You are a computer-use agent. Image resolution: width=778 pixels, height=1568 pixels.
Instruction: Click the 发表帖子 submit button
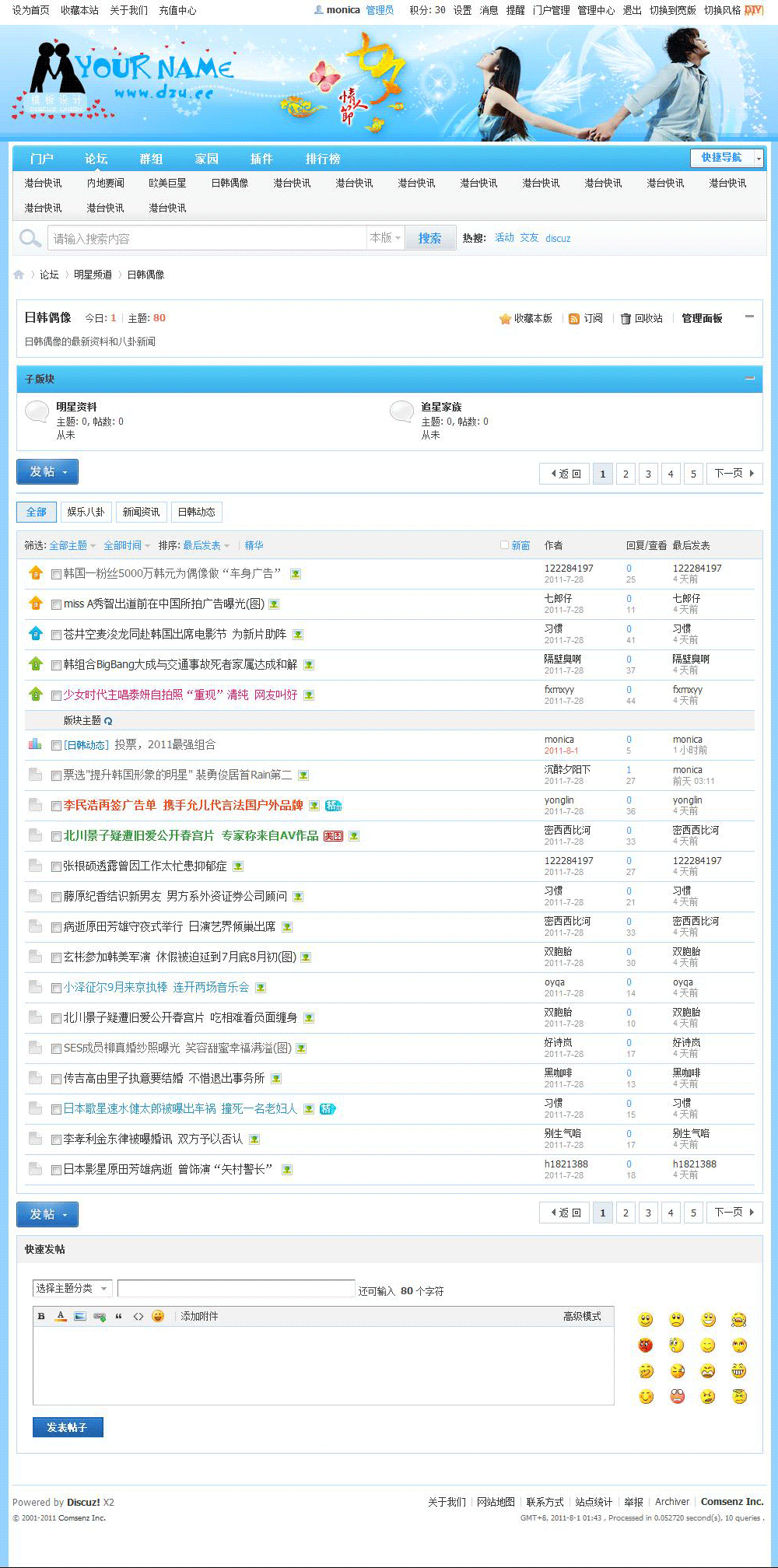(68, 1427)
